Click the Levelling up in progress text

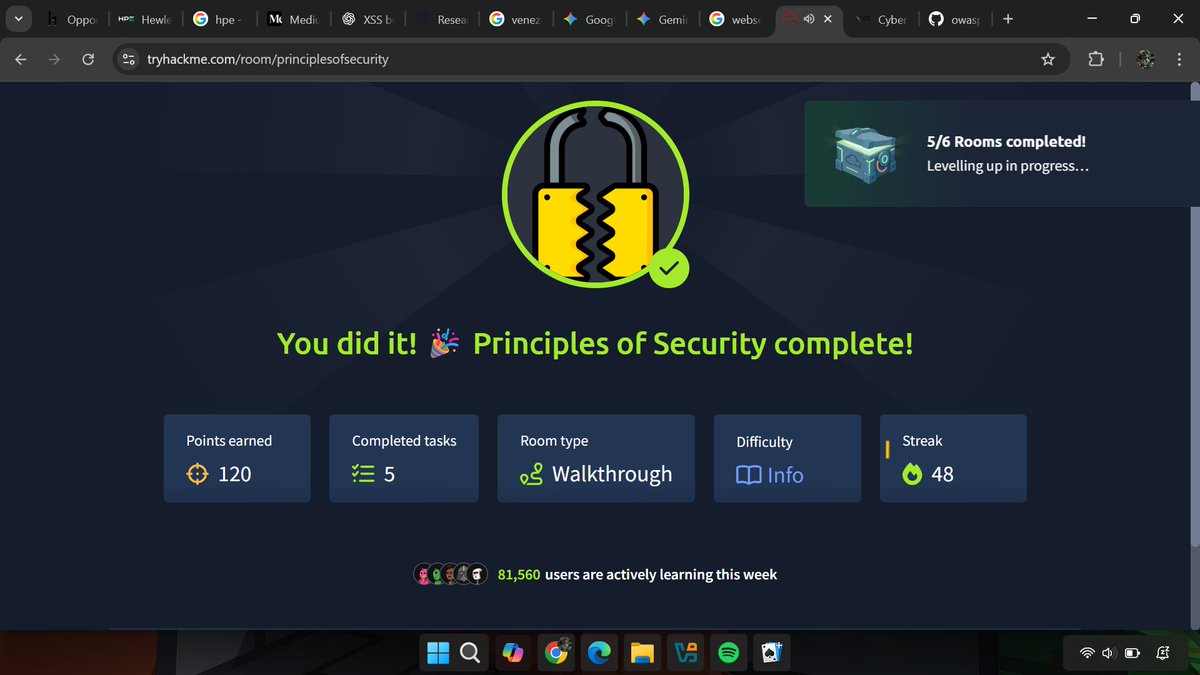pyautogui.click(x=1008, y=166)
